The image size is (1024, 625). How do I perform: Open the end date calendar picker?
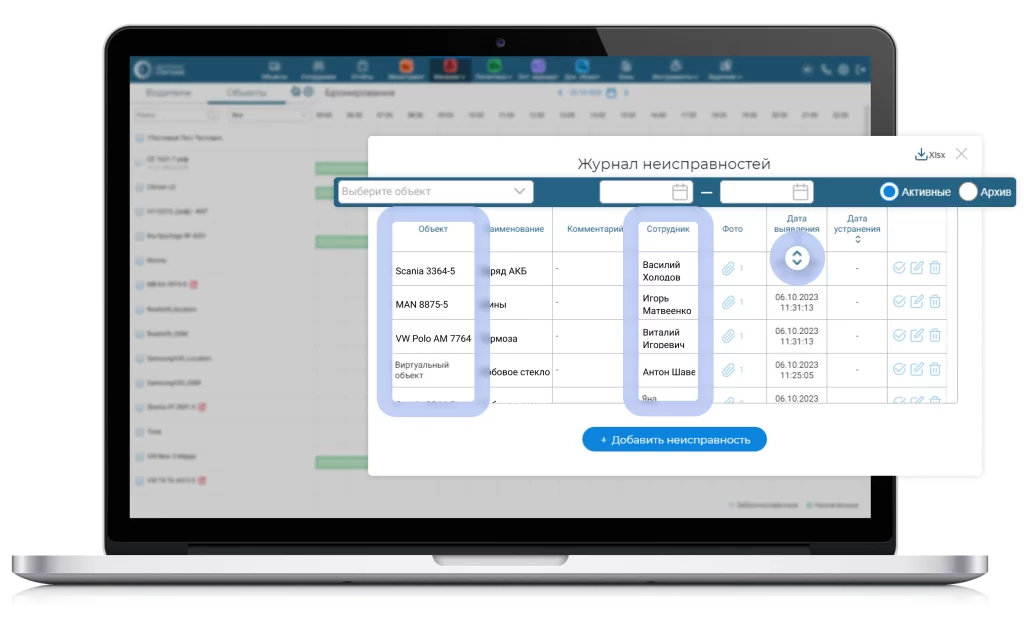click(x=800, y=192)
